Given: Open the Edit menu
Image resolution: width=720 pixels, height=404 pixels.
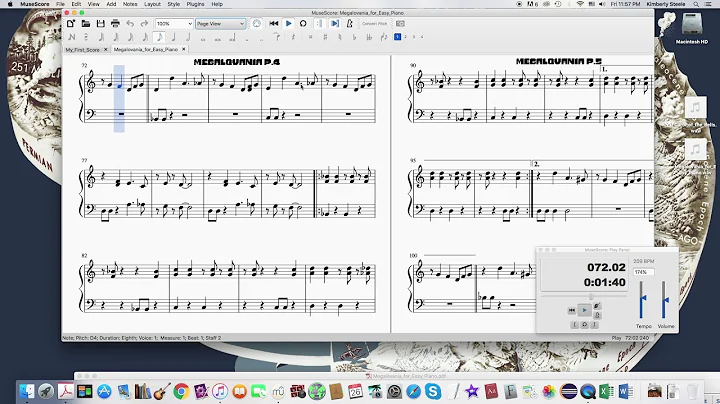Looking at the screenshot, I should coord(76,4).
